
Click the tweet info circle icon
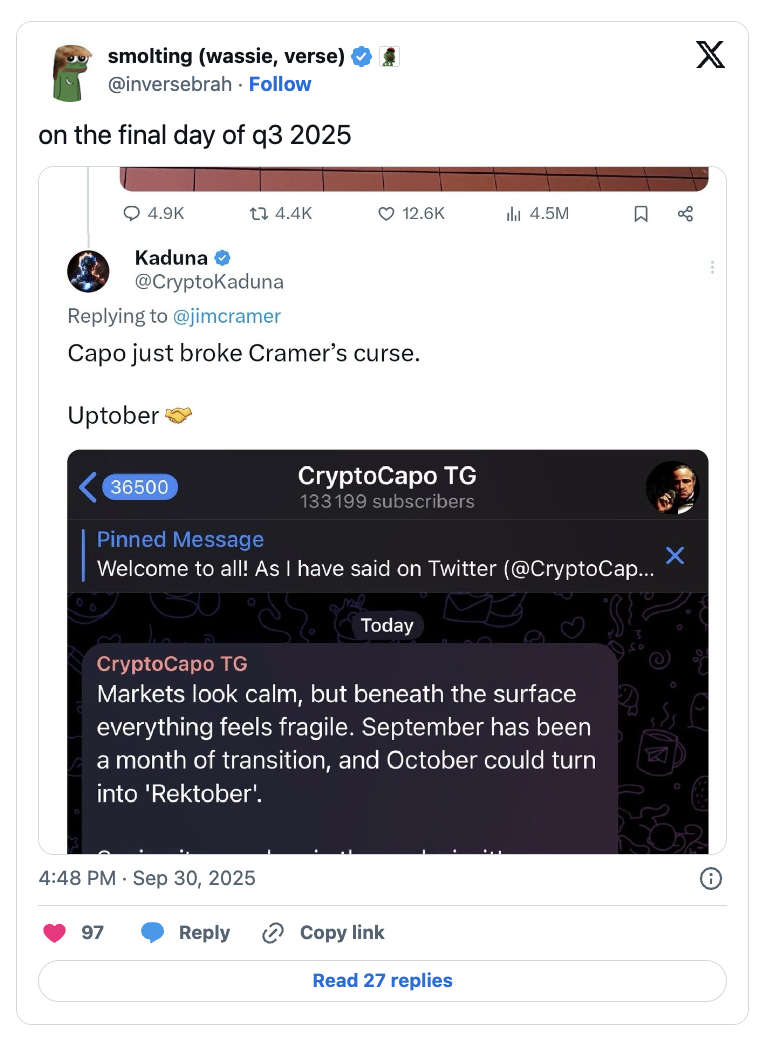711,879
